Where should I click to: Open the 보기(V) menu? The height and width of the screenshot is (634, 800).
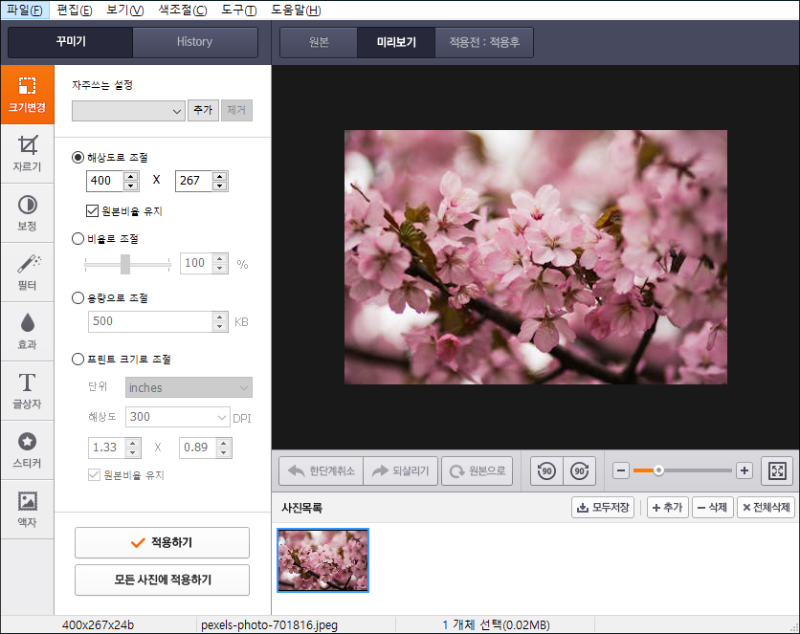(125, 10)
